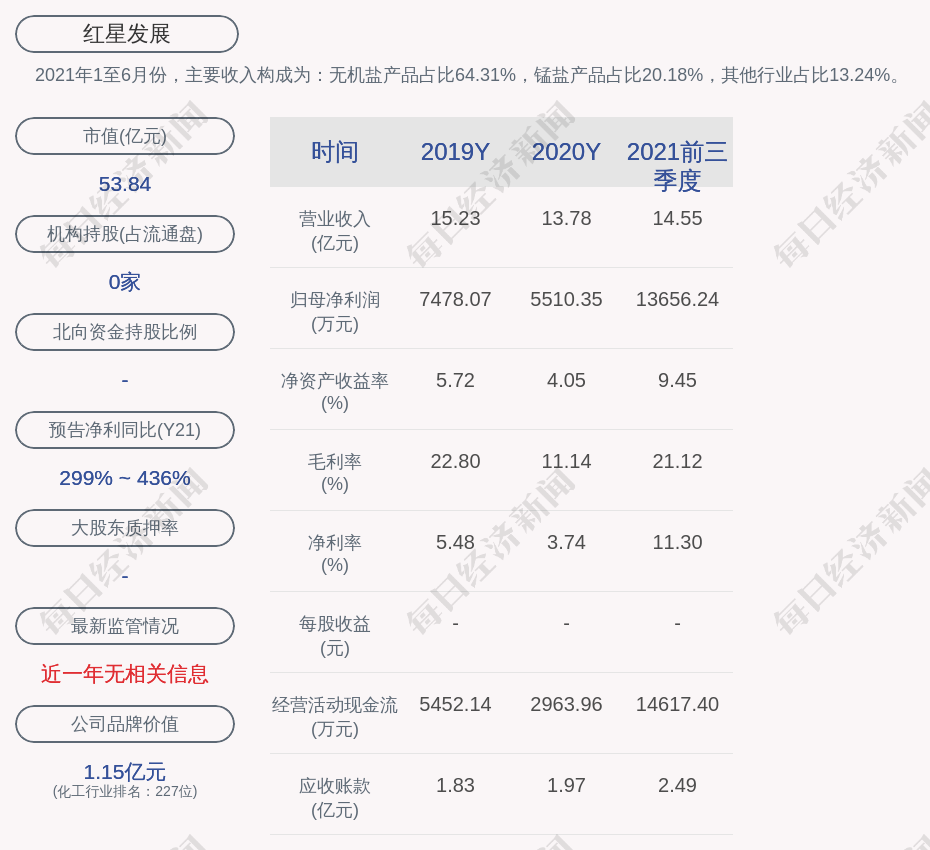
Task: Select the 市值(亿元) label pill
Action: [125, 136]
